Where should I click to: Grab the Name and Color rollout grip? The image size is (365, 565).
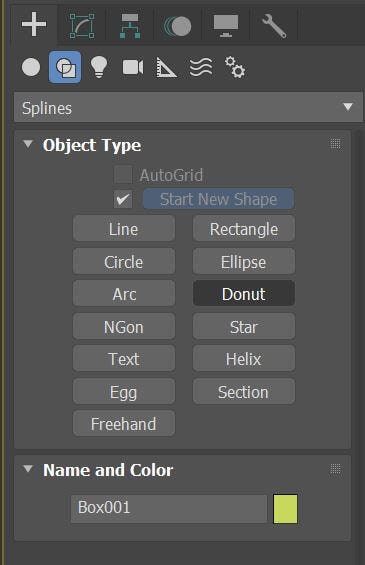pos(335,469)
